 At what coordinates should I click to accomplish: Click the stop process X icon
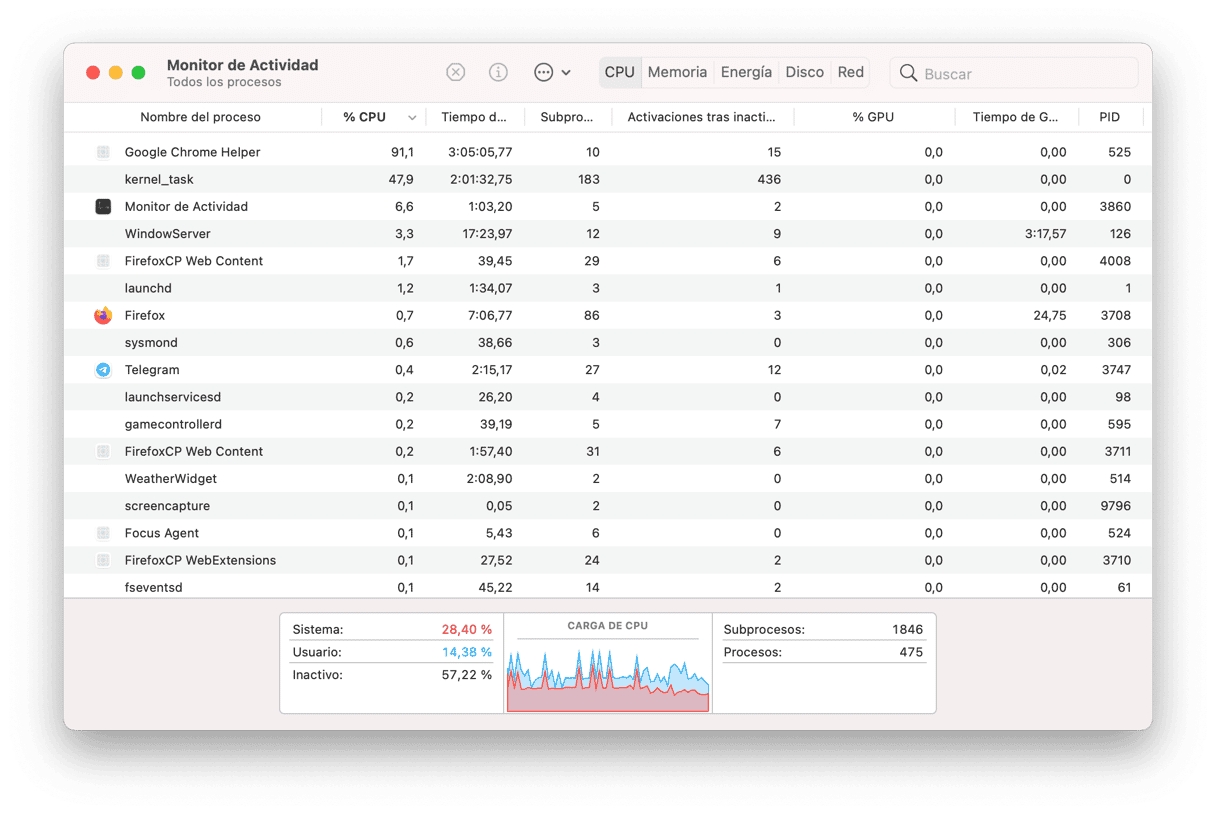pyautogui.click(x=455, y=72)
